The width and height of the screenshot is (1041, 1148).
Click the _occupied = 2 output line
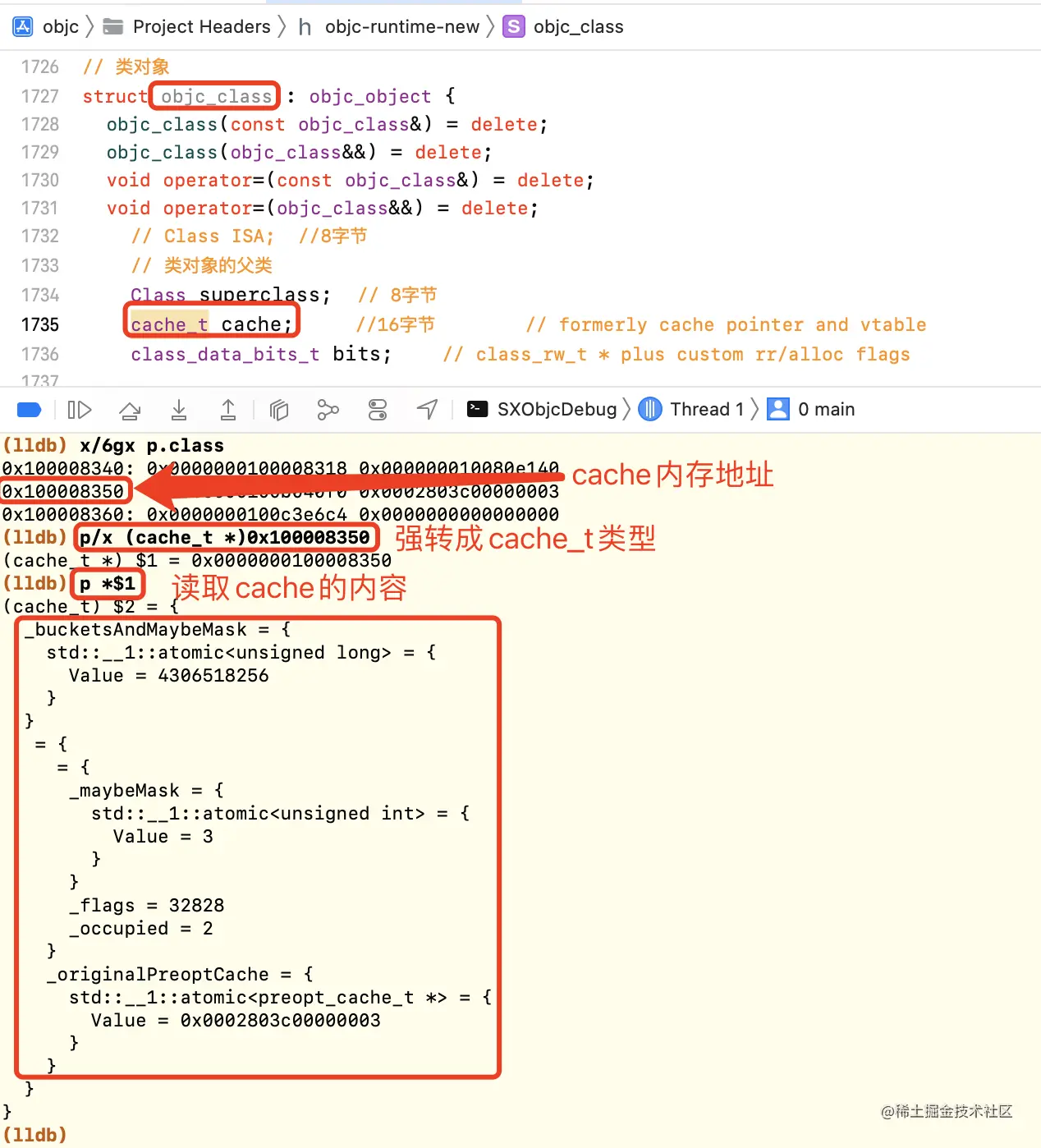(140, 929)
